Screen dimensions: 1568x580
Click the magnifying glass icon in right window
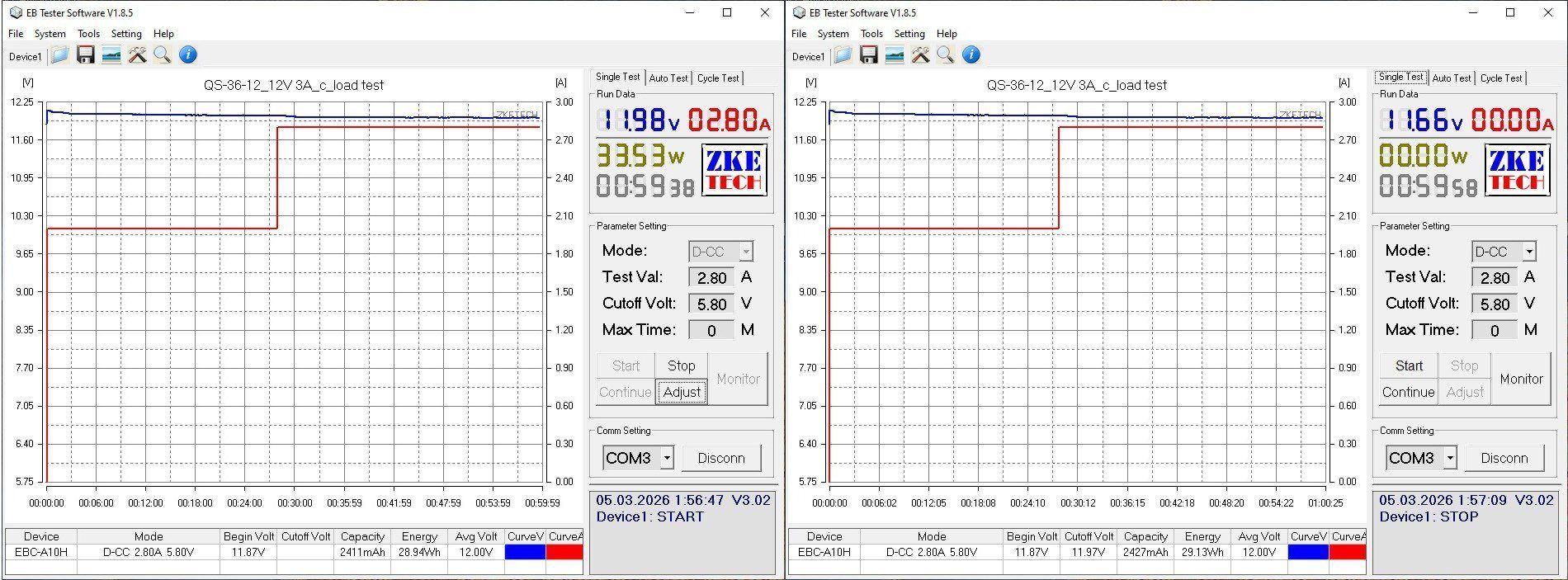point(945,55)
